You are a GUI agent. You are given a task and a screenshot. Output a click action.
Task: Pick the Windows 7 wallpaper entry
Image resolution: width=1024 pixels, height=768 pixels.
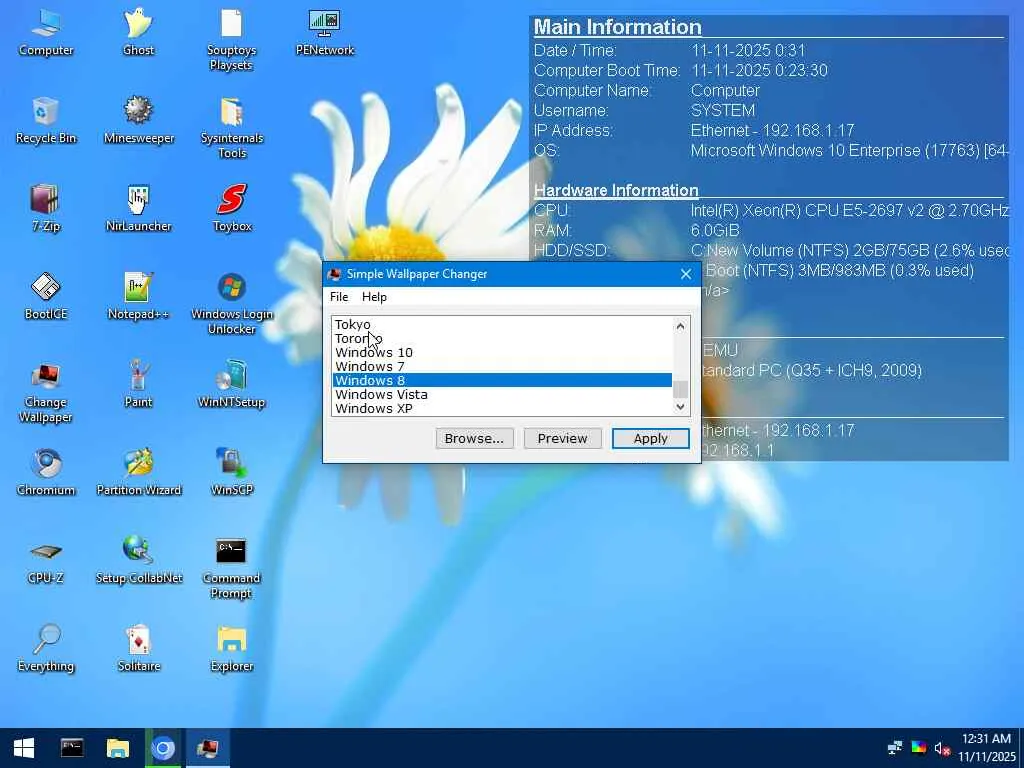pos(502,366)
